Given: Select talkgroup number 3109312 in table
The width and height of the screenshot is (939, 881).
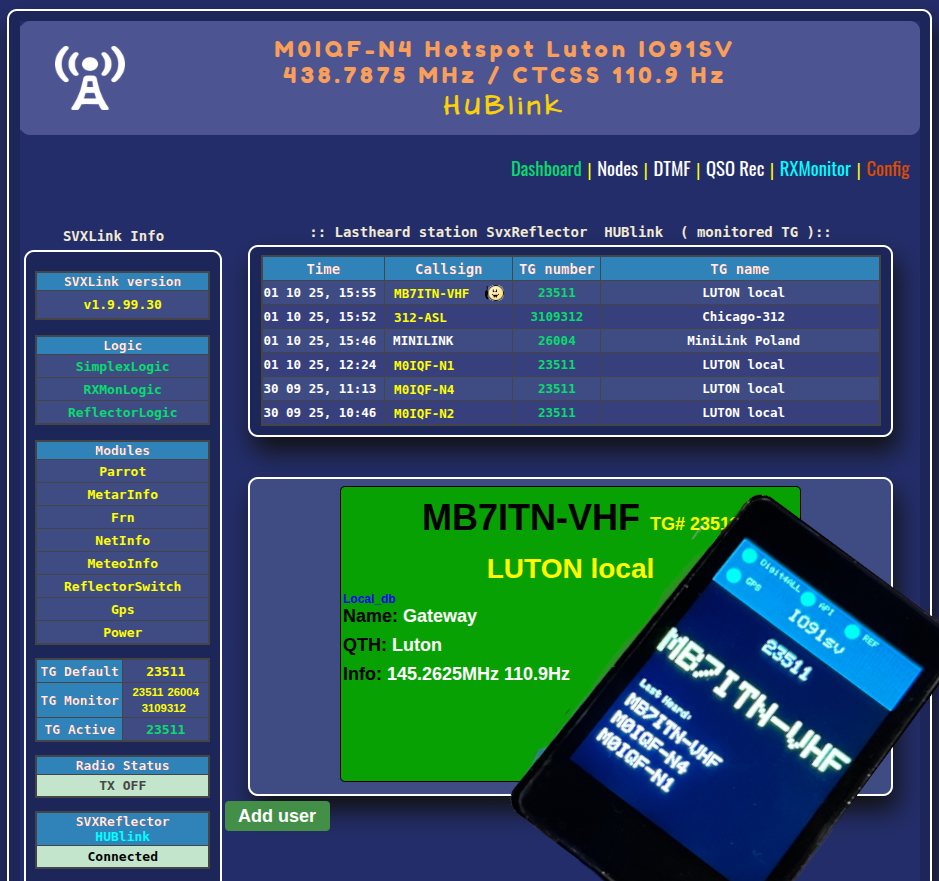Looking at the screenshot, I should pyautogui.click(x=556, y=317).
